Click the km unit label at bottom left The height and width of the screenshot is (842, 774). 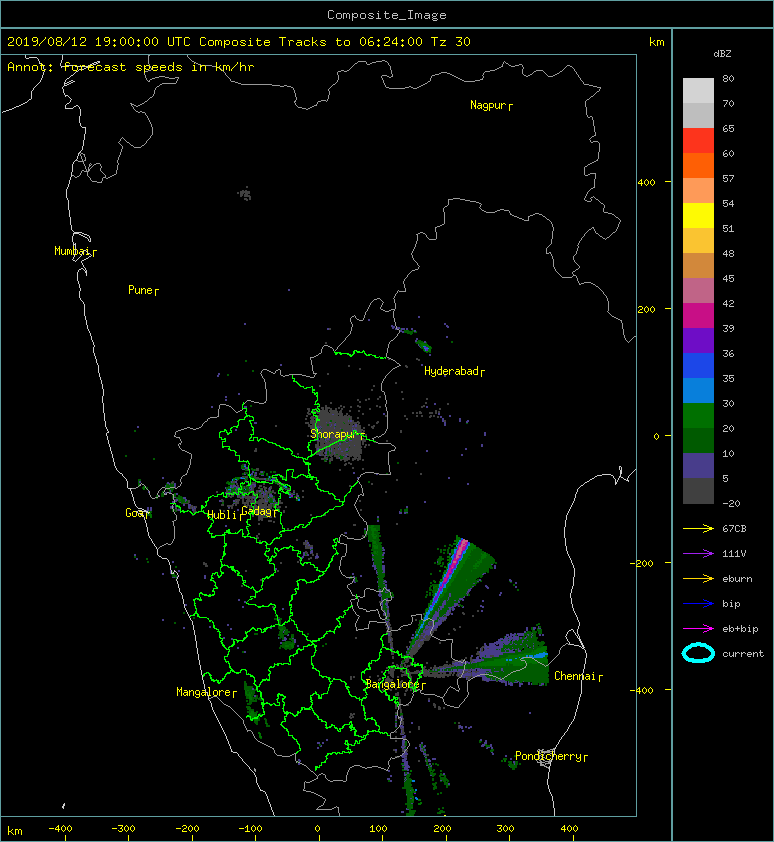pyautogui.click(x=15, y=831)
